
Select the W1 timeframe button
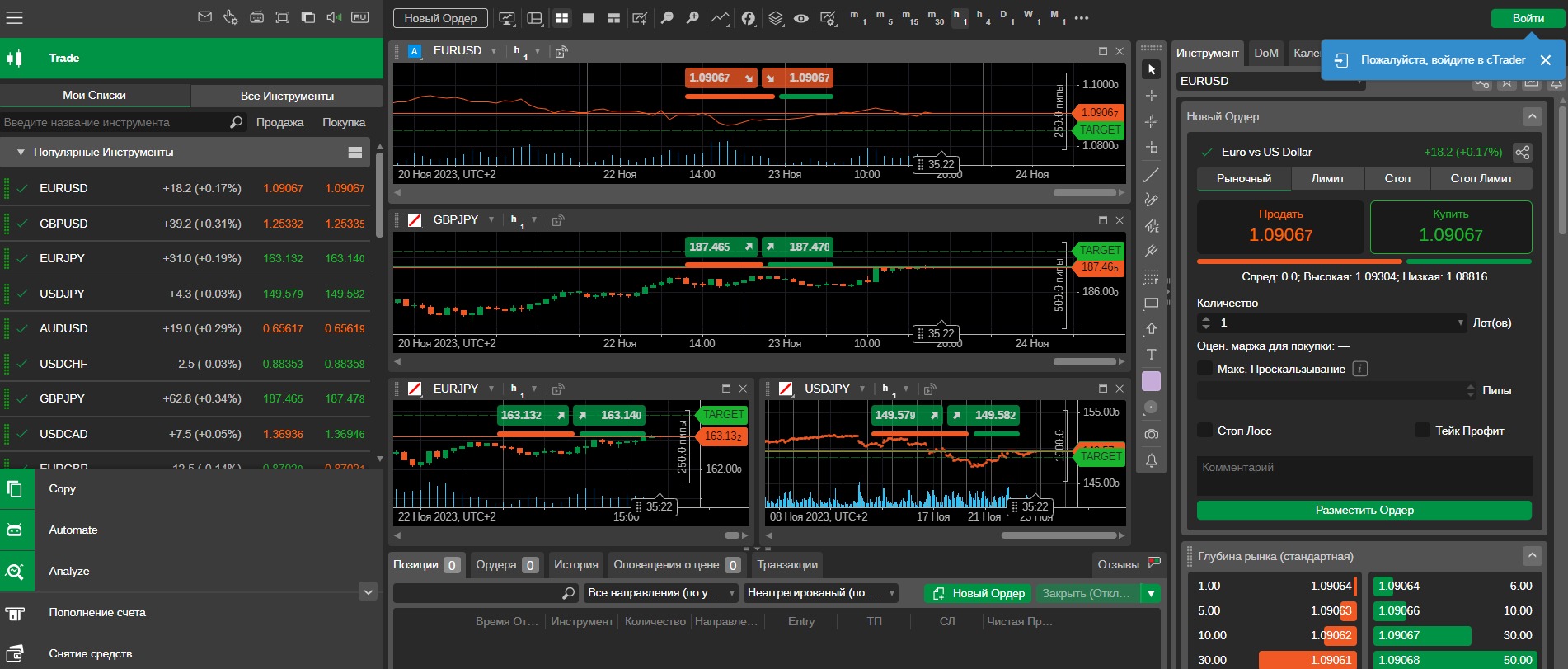(x=1030, y=17)
